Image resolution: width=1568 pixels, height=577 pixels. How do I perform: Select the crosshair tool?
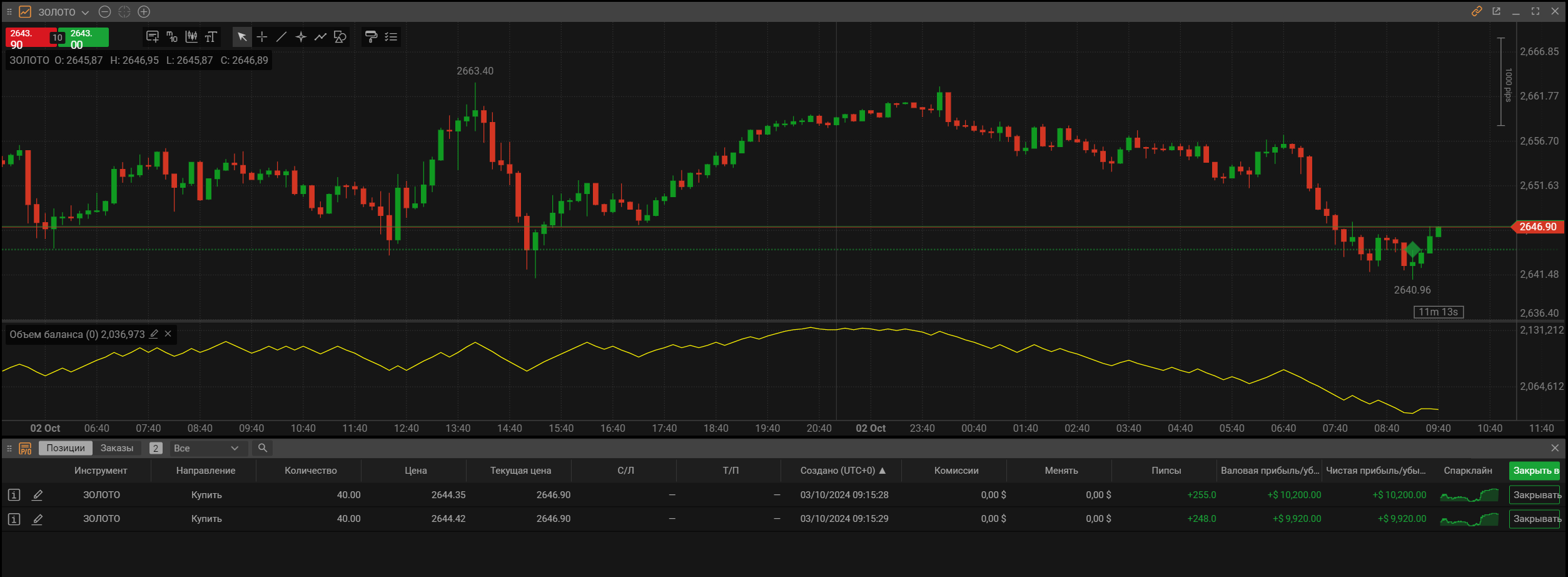point(262,37)
